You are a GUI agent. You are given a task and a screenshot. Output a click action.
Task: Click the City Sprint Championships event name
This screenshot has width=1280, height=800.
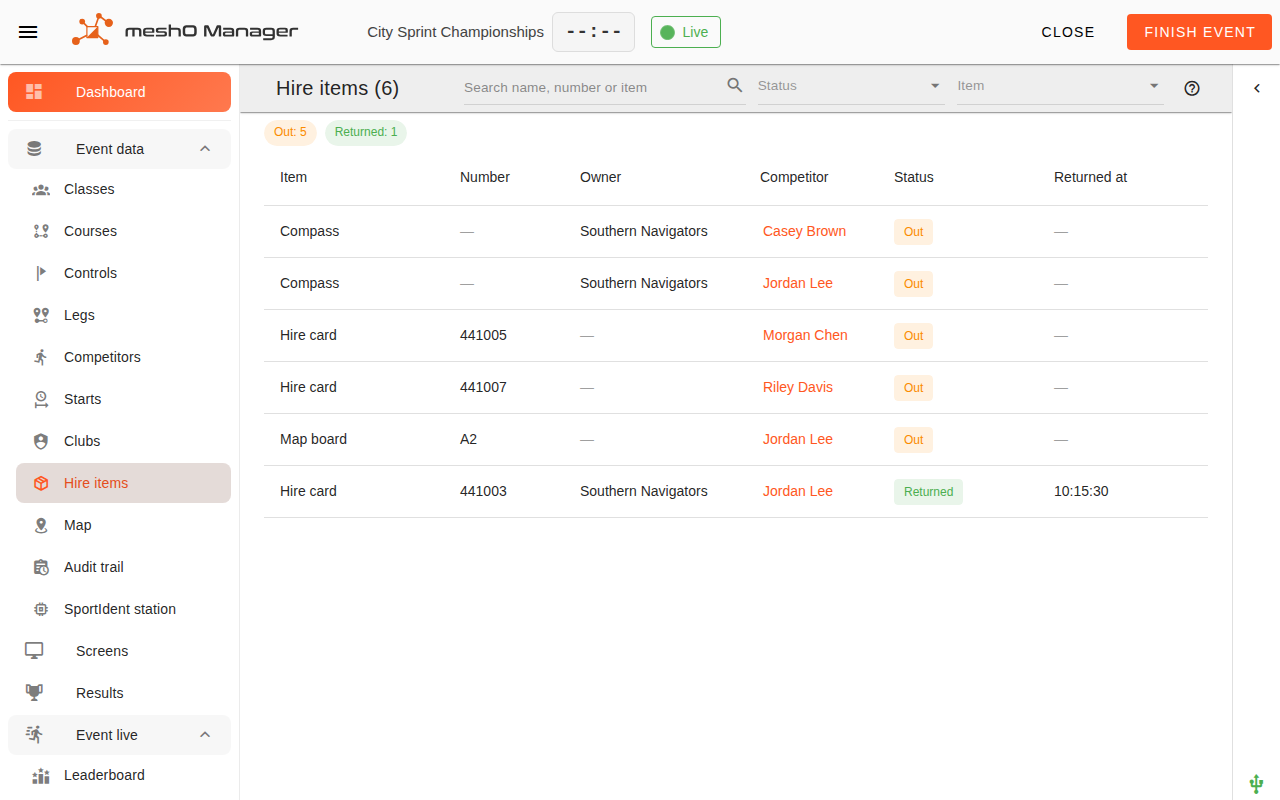pos(455,32)
